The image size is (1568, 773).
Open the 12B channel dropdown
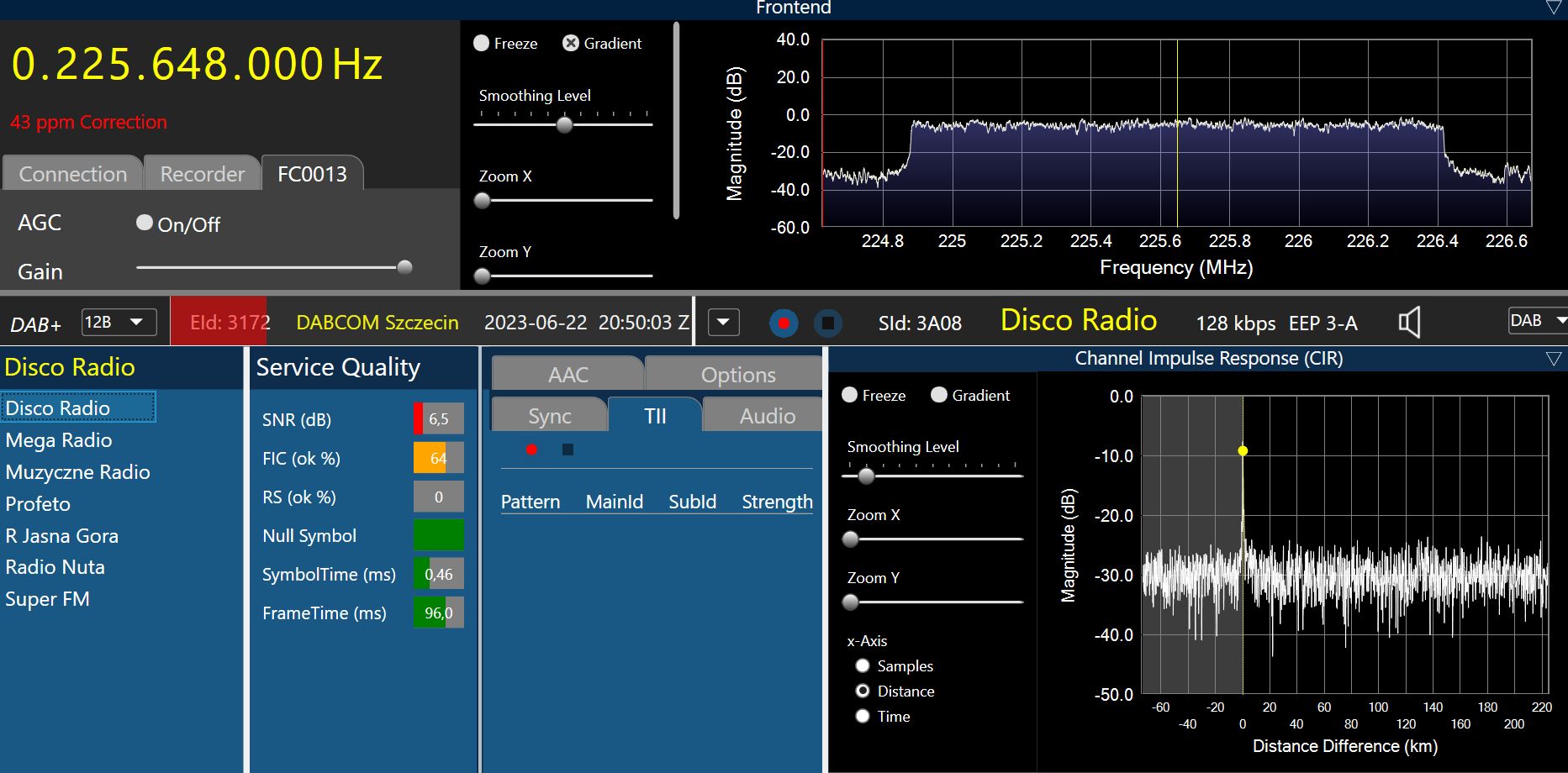[x=119, y=323]
